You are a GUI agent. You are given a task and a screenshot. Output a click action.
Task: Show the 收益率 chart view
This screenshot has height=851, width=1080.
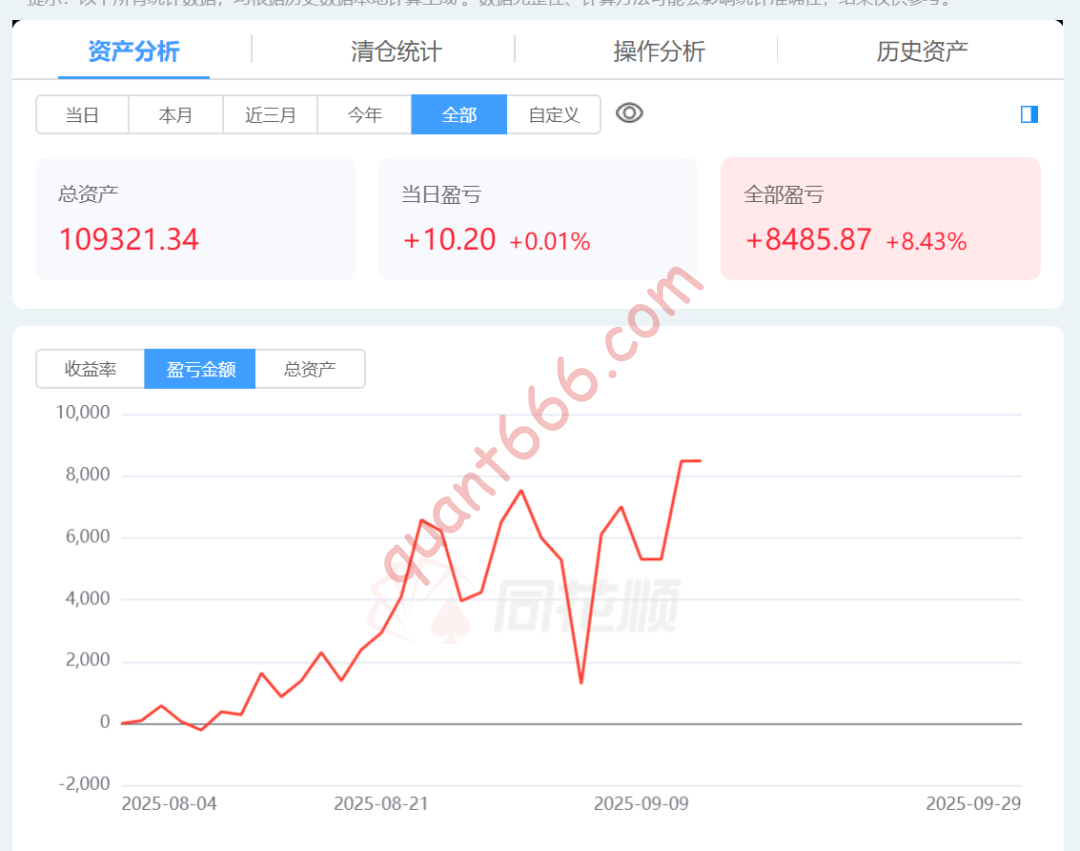(91, 369)
